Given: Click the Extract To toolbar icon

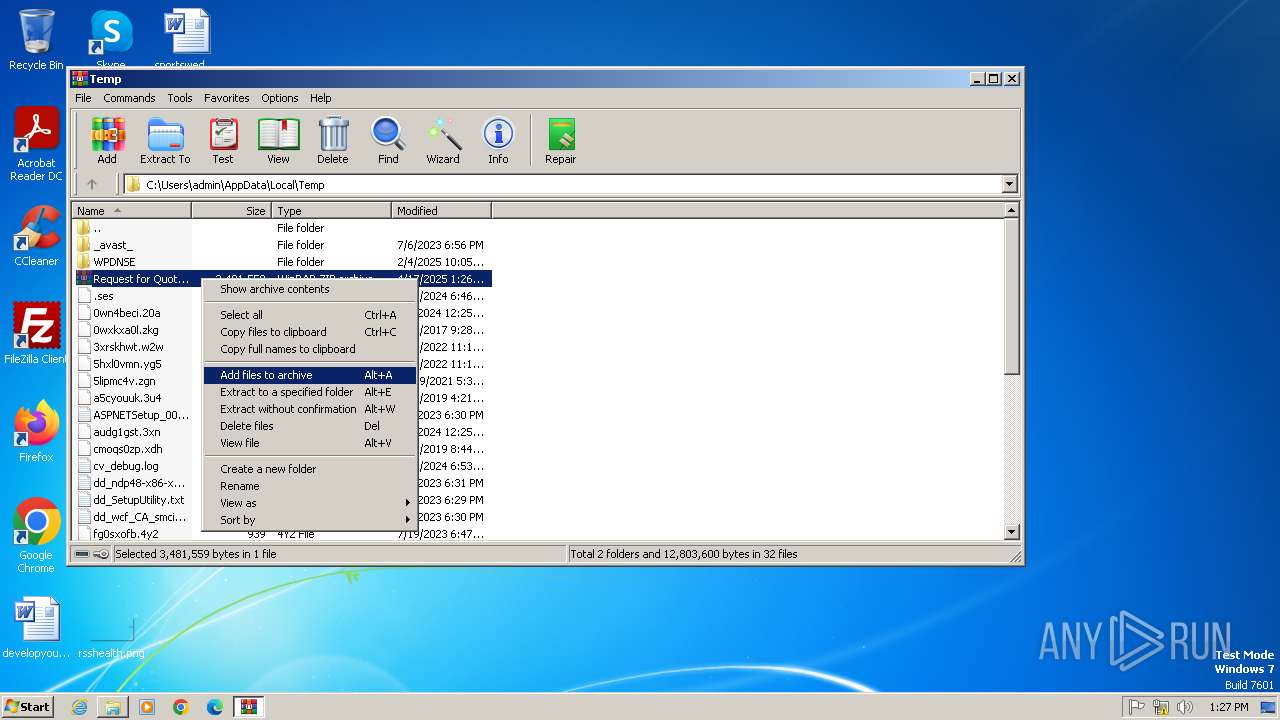Looking at the screenshot, I should pos(165,141).
